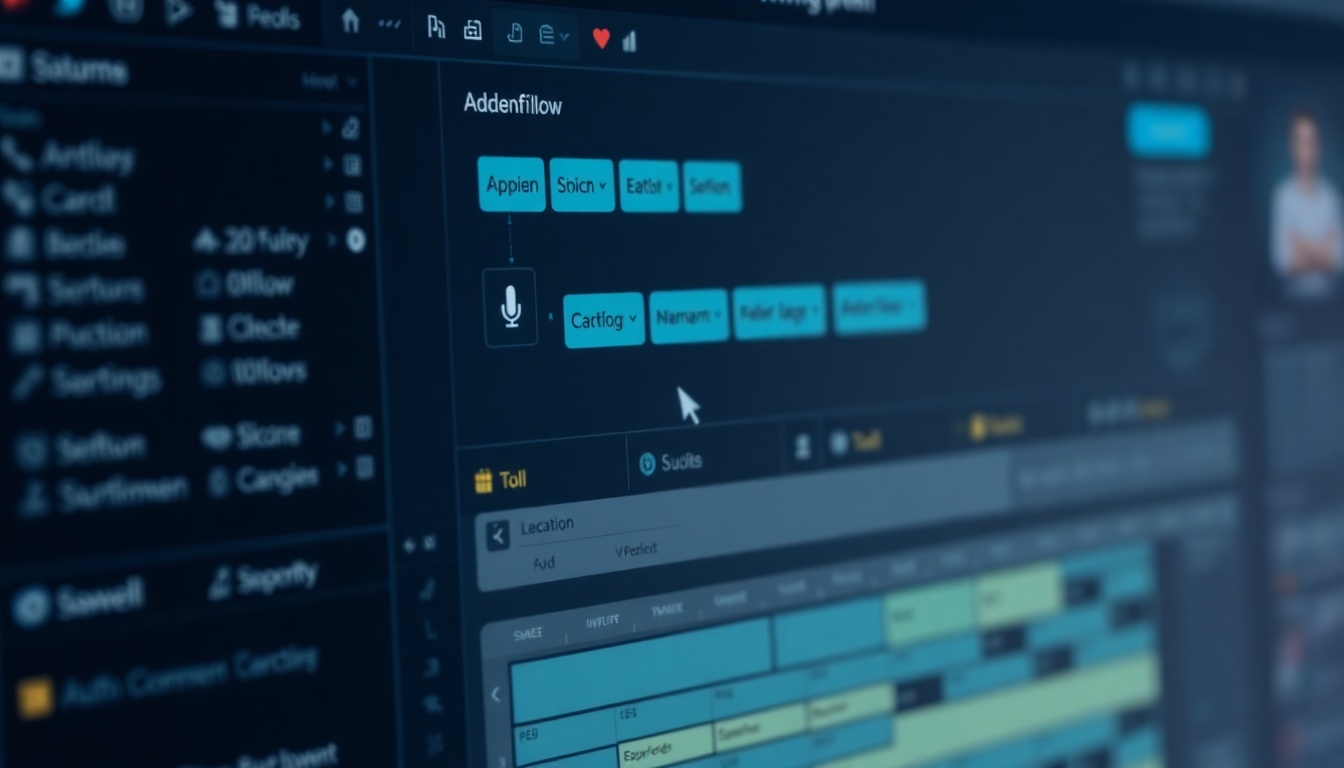Click the person icon right of Sudits
Screen dimensions: 1344x768
pyautogui.click(x=802, y=448)
